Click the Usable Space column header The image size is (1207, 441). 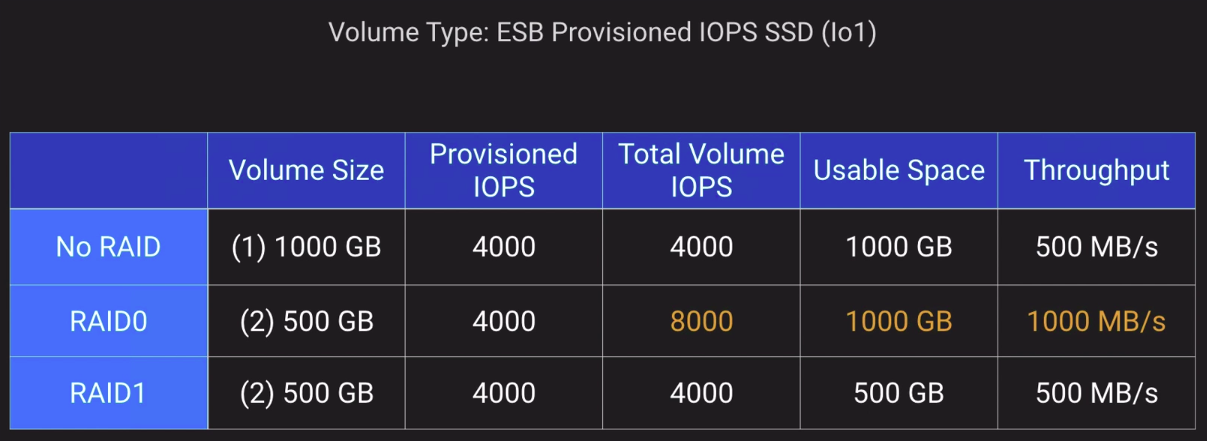pos(899,170)
